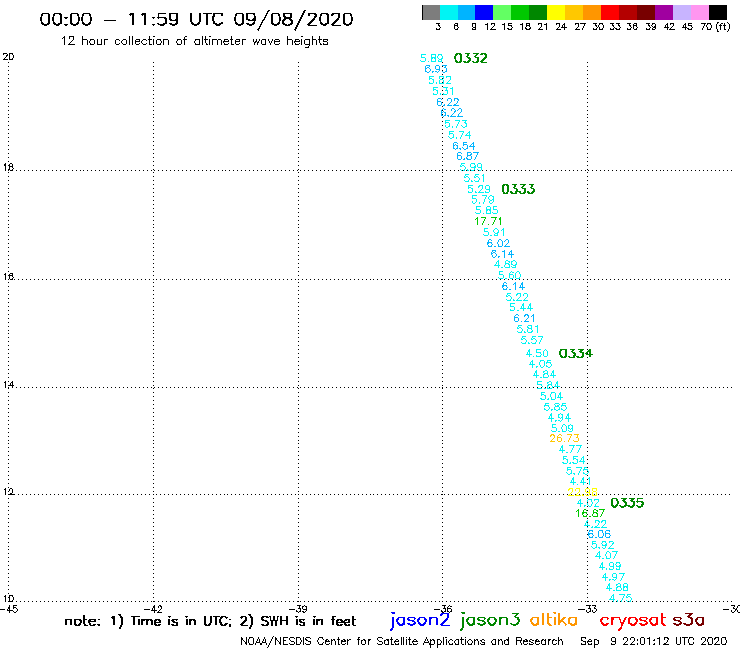Click the 6.21 wave height value

[524, 319]
